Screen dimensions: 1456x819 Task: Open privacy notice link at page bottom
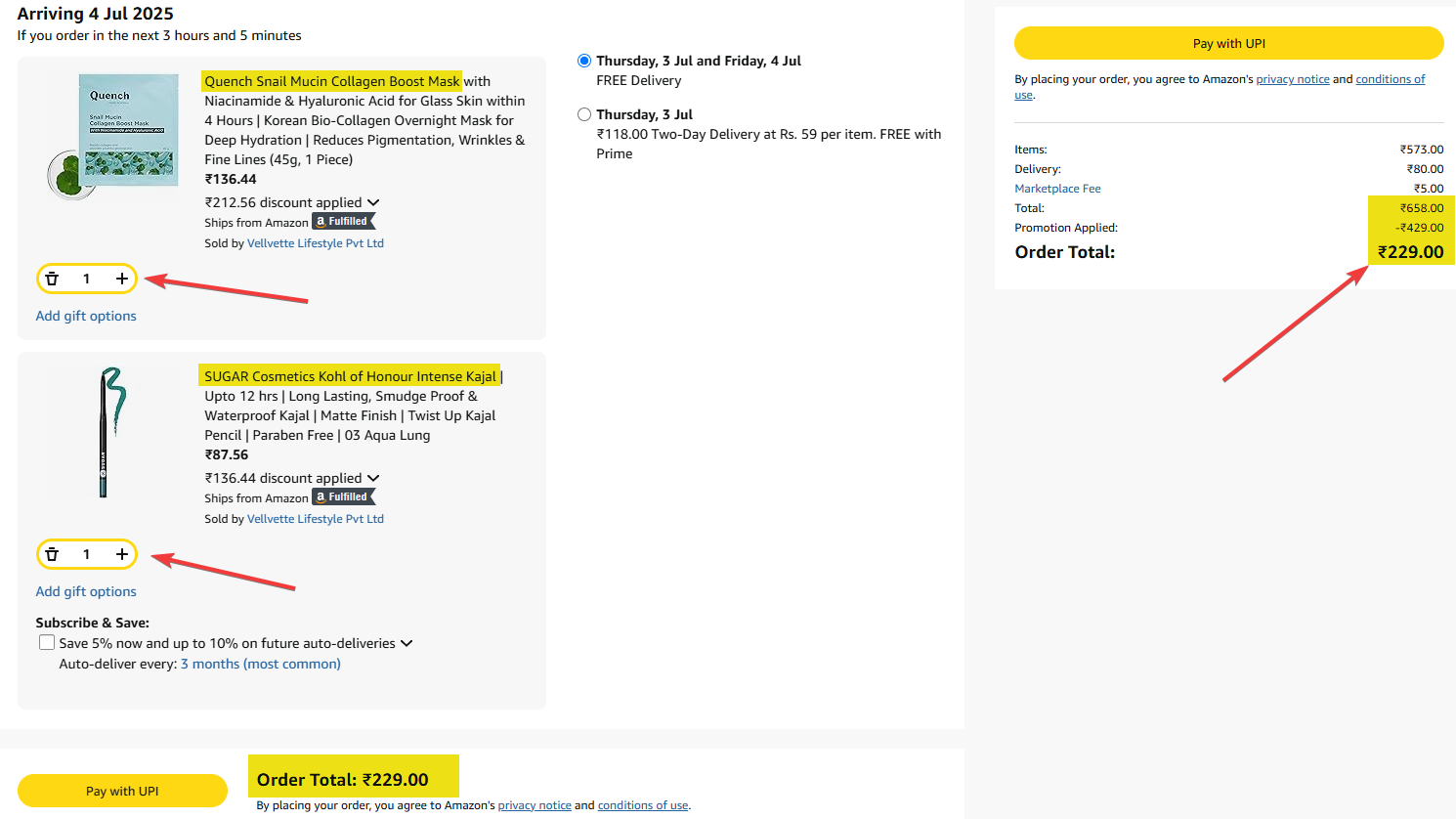(535, 805)
